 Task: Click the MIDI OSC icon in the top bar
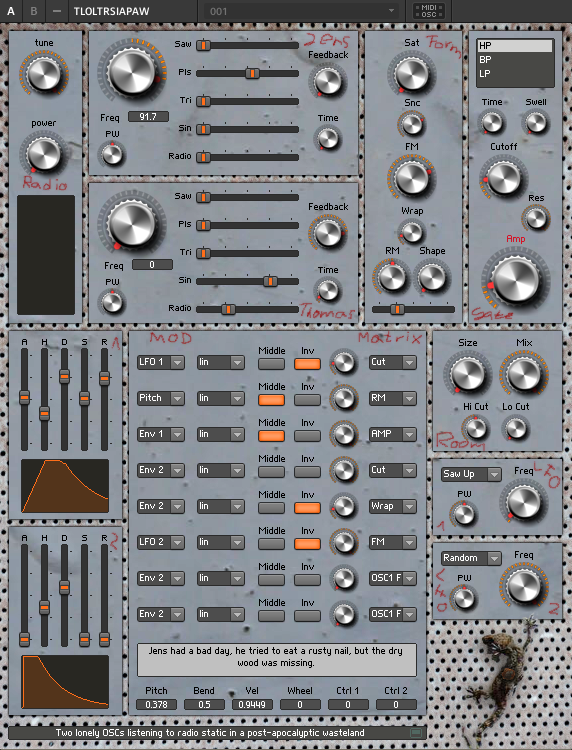429,11
